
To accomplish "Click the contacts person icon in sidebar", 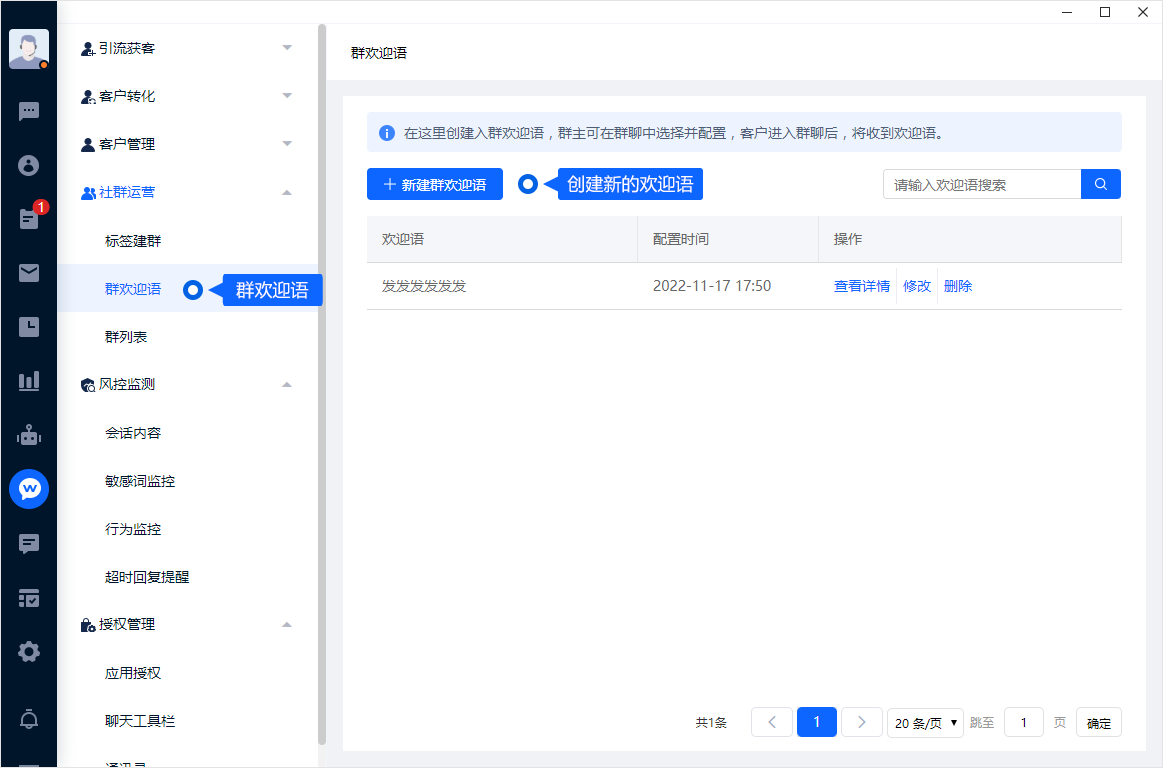I will 29,165.
